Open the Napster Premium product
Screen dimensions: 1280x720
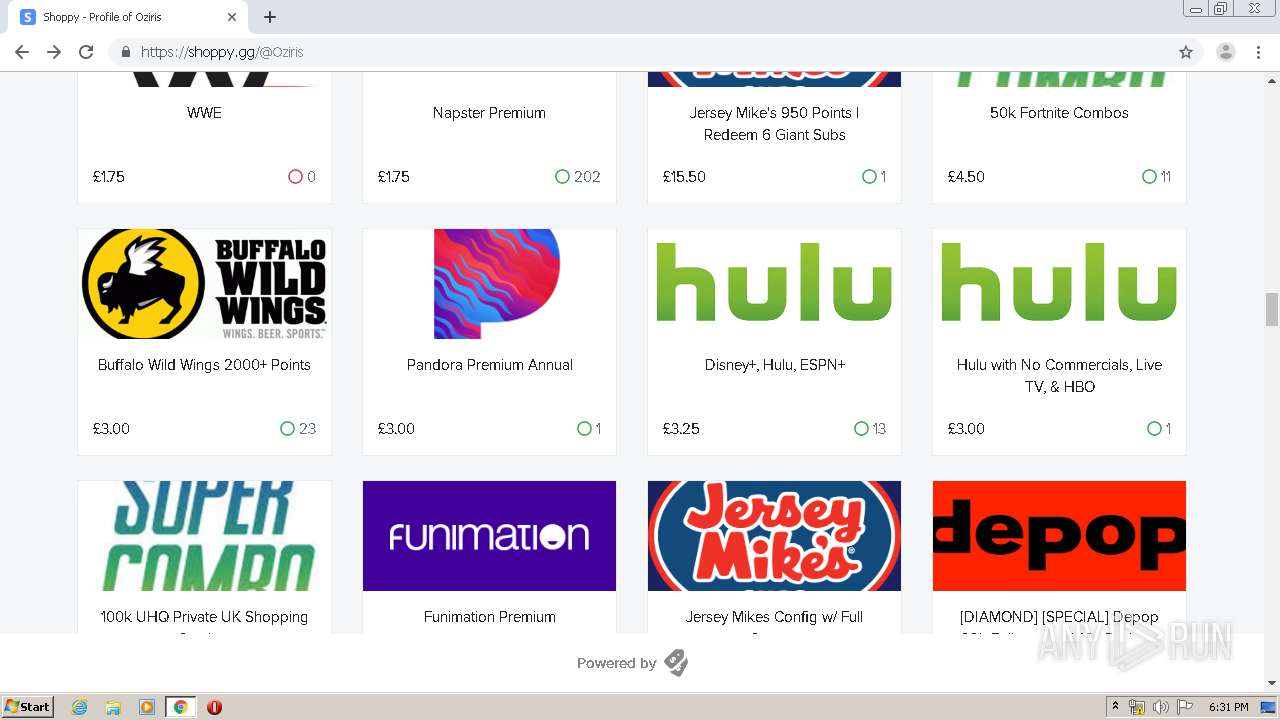pos(489,113)
